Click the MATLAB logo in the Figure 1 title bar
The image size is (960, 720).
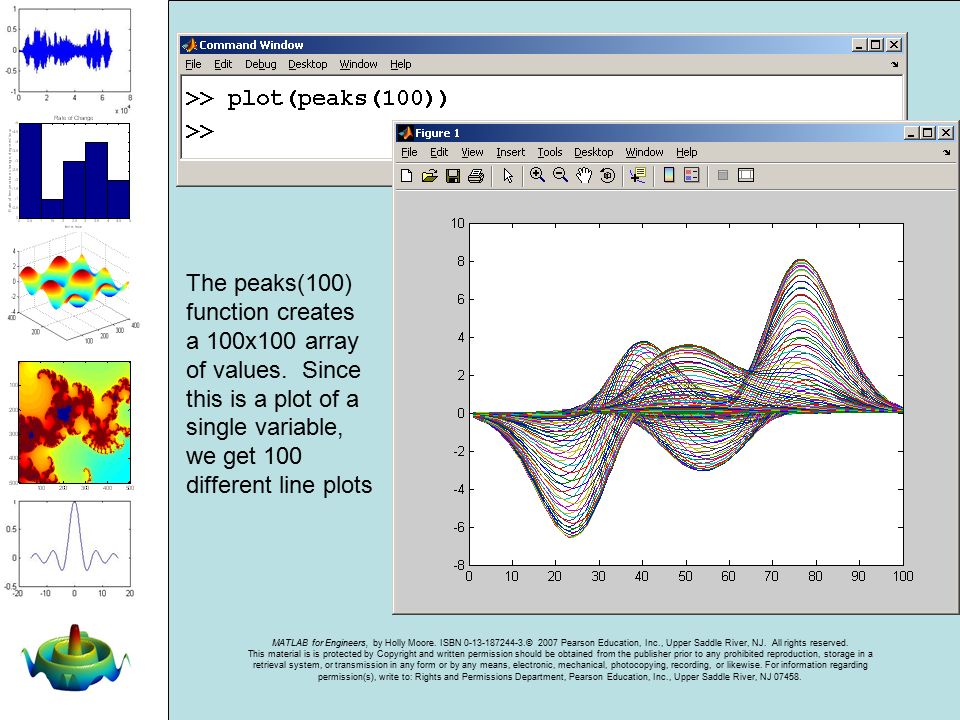404,132
